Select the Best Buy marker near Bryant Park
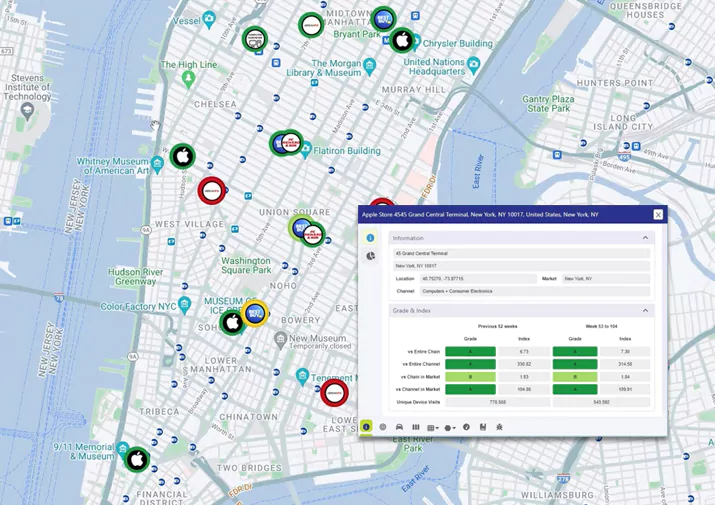 tap(383, 19)
